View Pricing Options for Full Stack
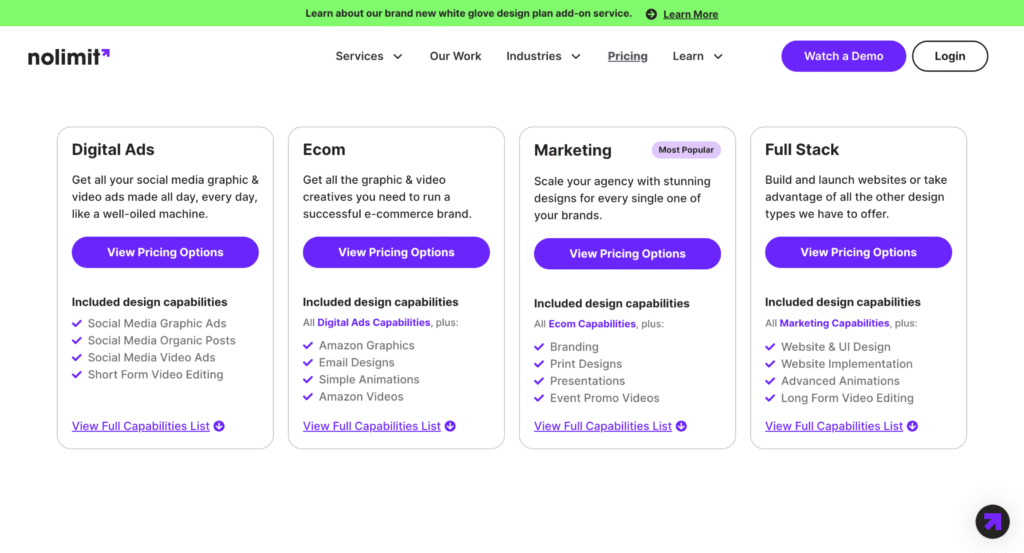Screen dimensions: 1024x553 [x=858, y=252]
